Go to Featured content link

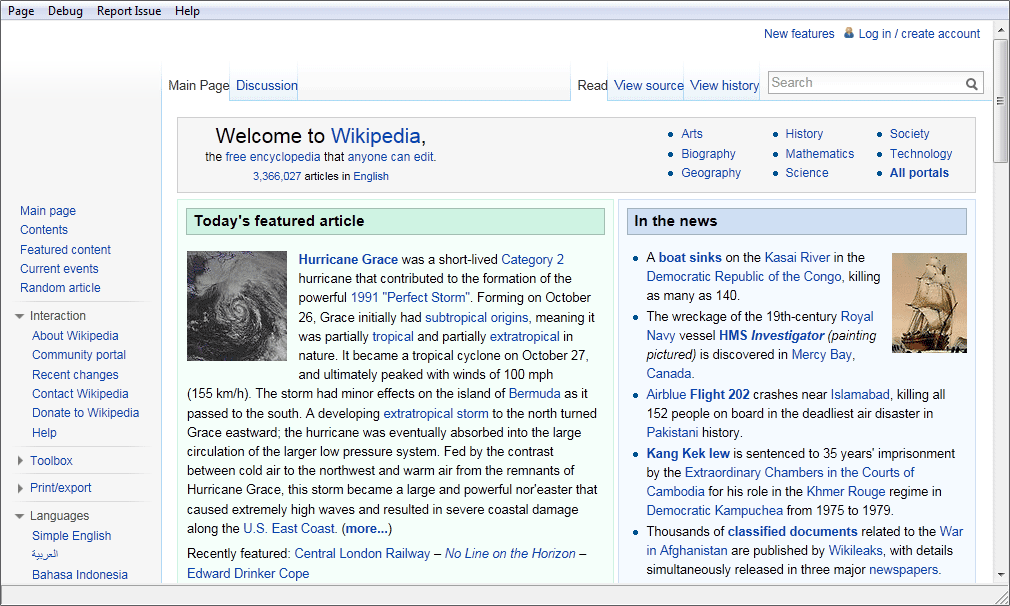(x=65, y=249)
